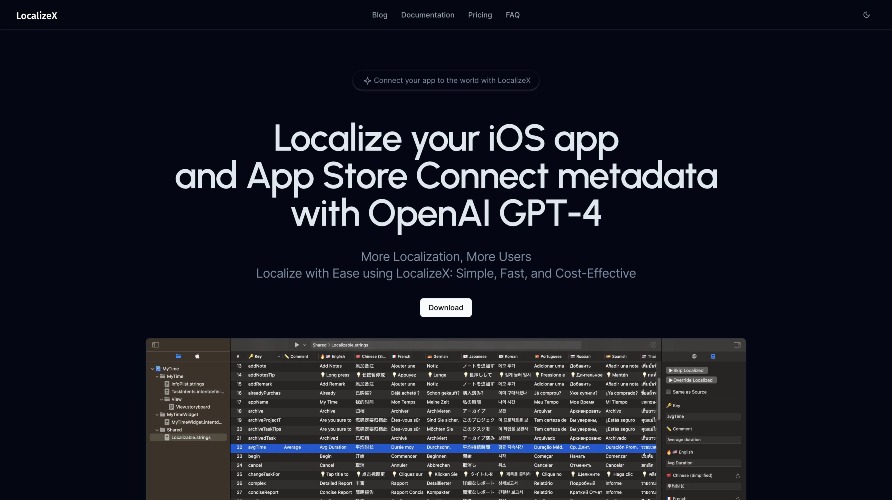Select the highlighted avgTime row

[x=444, y=447]
